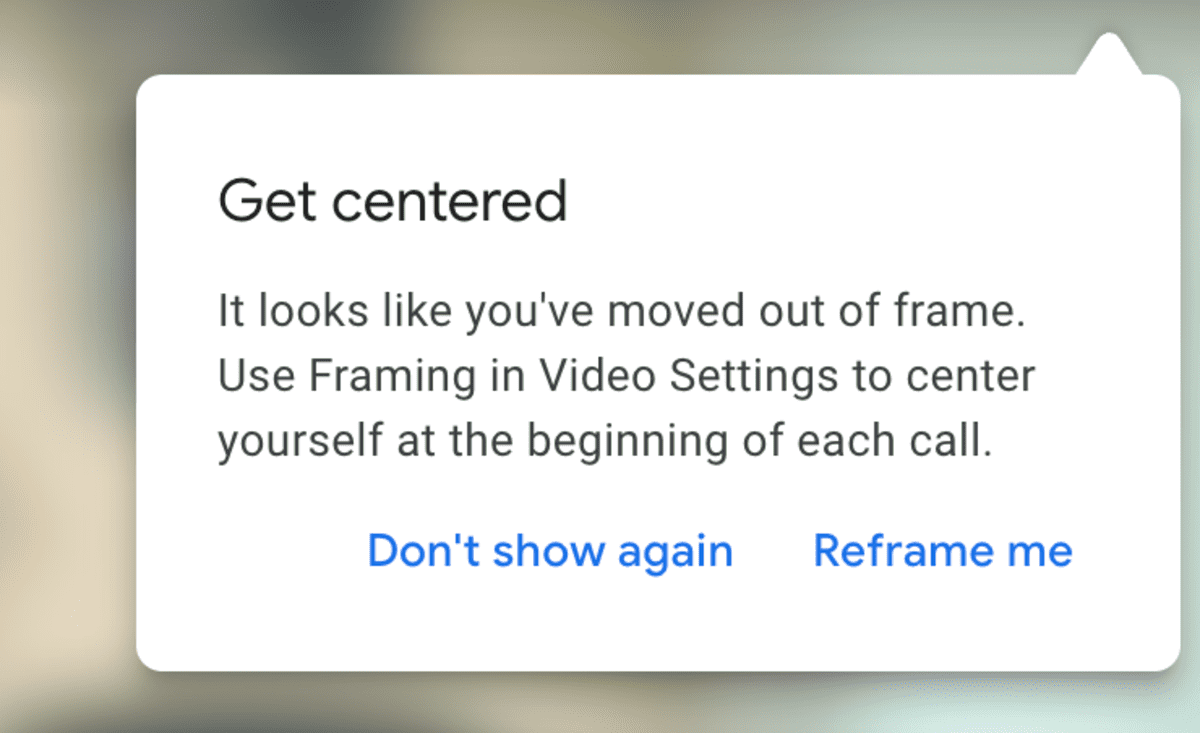Click empty white space between both blue buttons

[x=773, y=550]
